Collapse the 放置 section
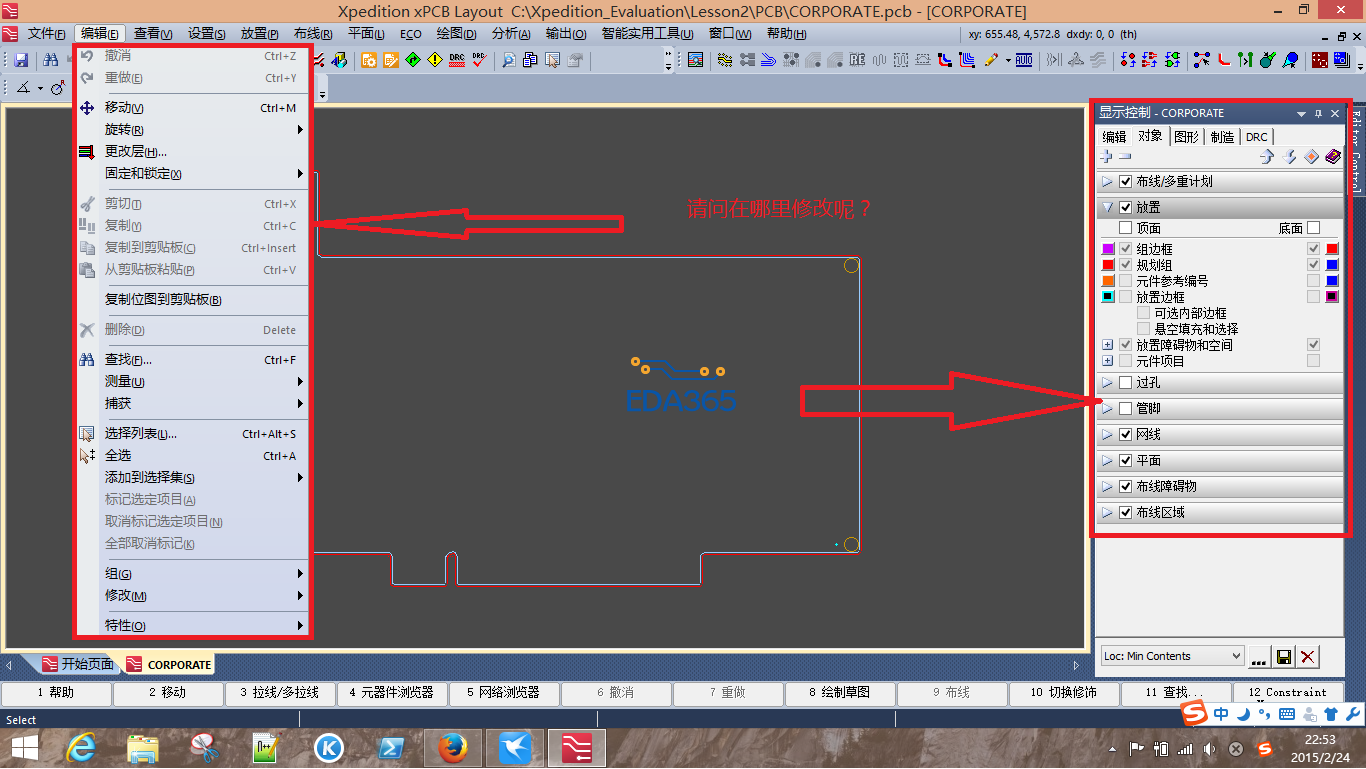 point(1107,208)
